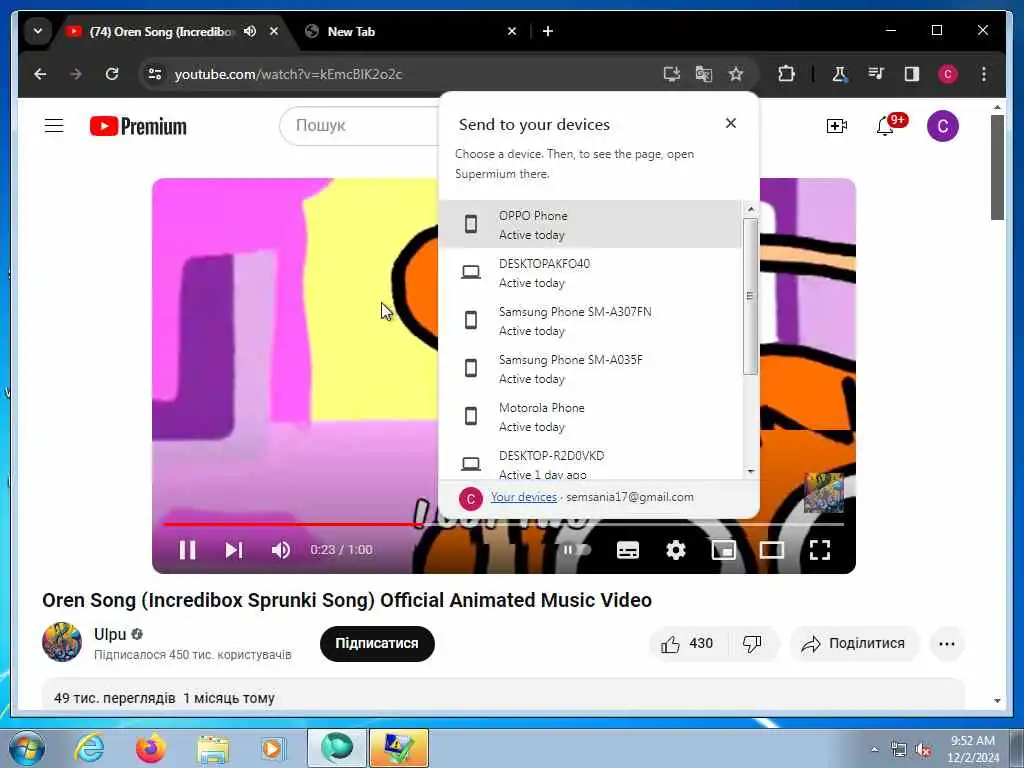Open the Chrome profile avatar
Viewport: 1024px width, 768px height.
click(948, 74)
